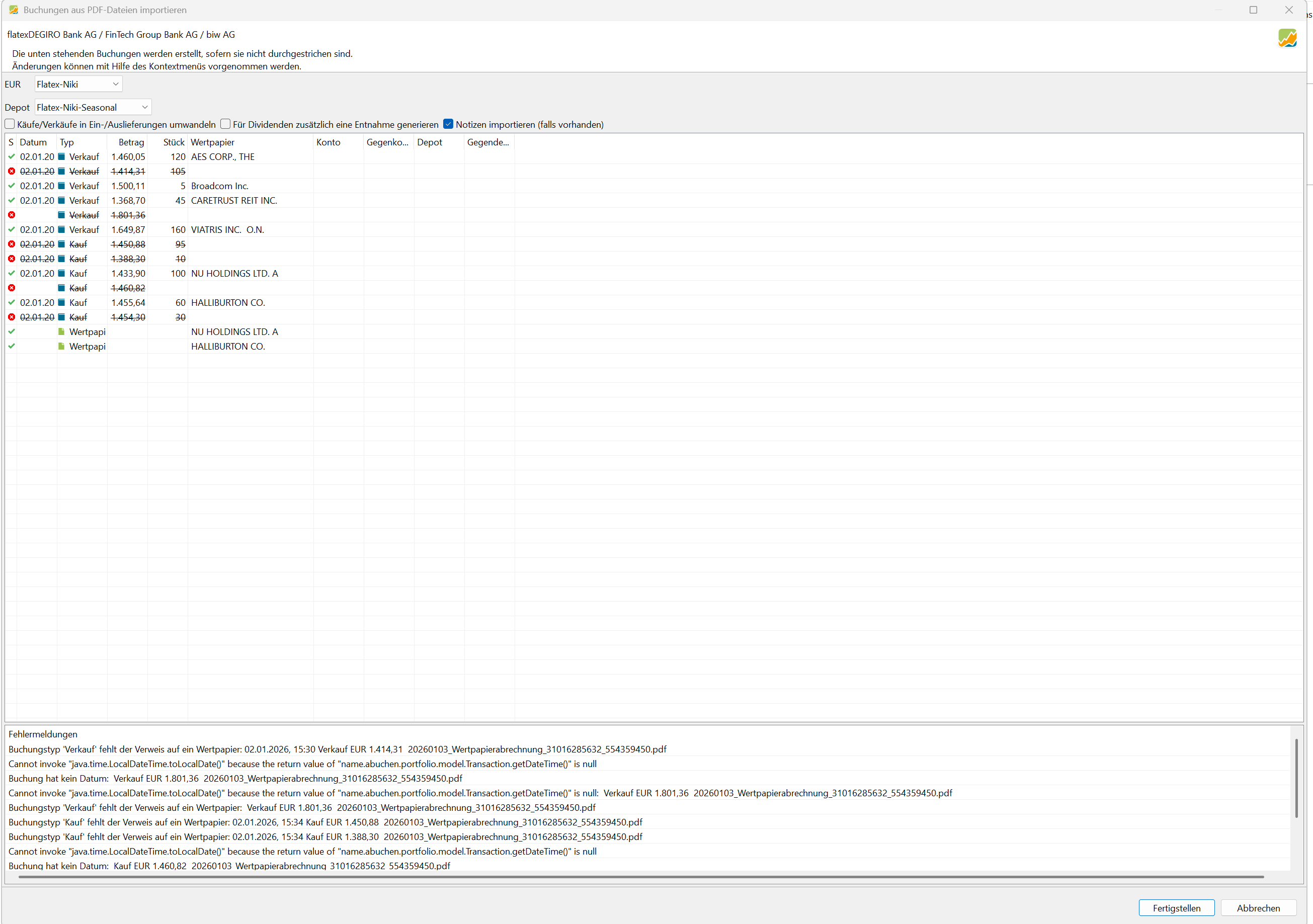
Task: Sort by Wertpapier column header
Action: click(x=213, y=142)
